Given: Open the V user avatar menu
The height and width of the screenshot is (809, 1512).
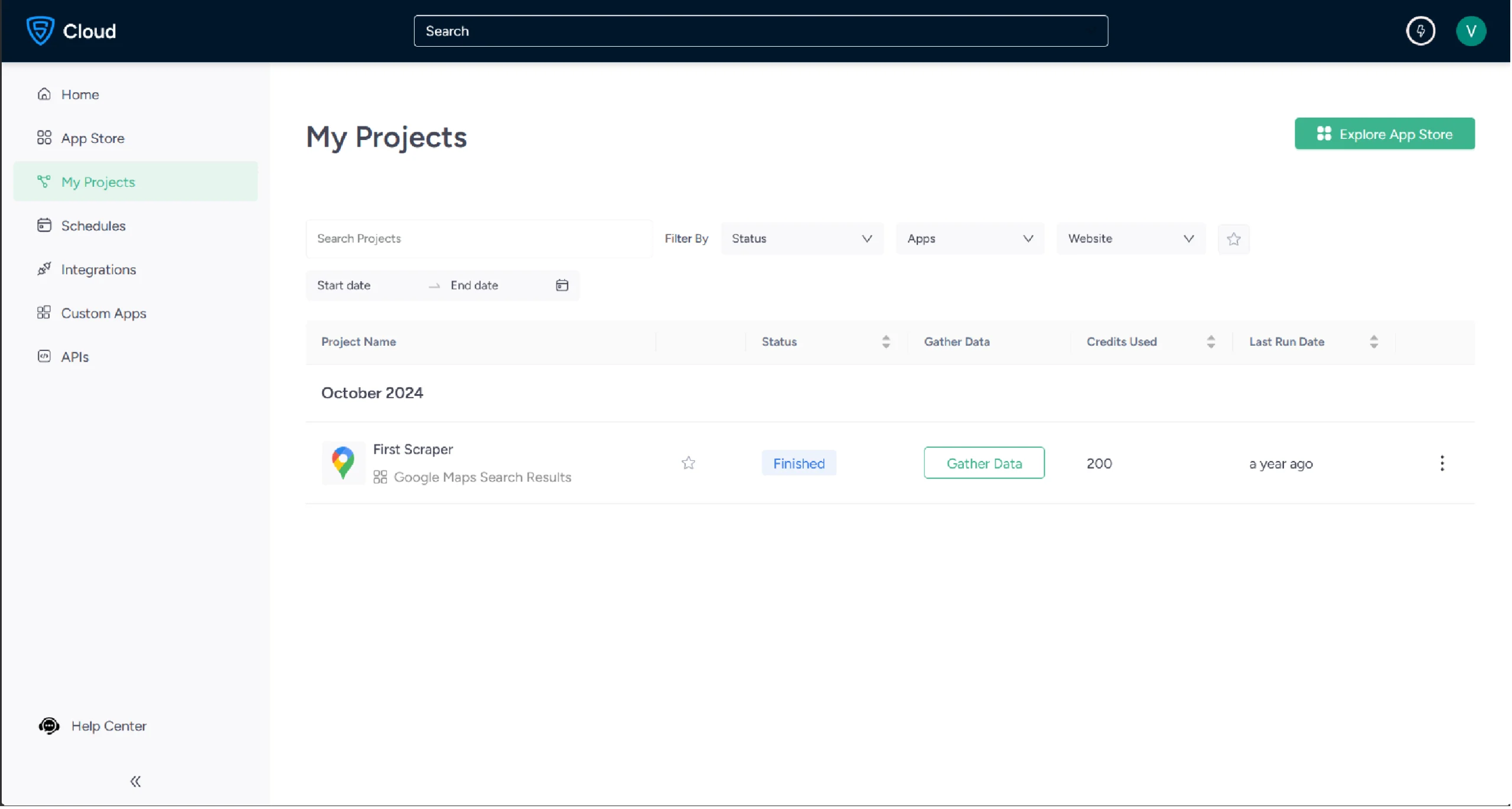Looking at the screenshot, I should [1471, 31].
